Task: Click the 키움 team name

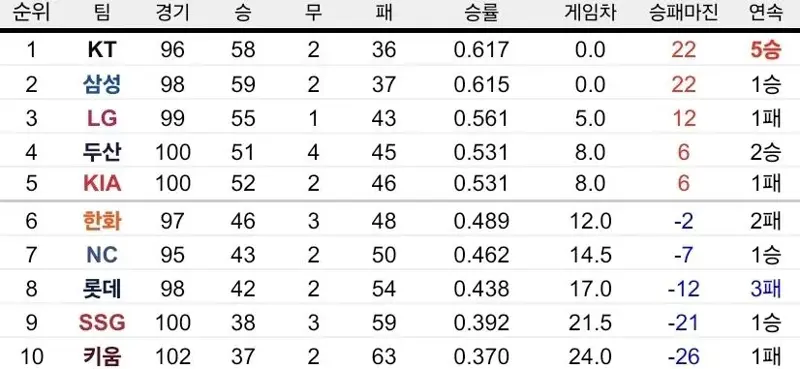Action: [102, 356]
